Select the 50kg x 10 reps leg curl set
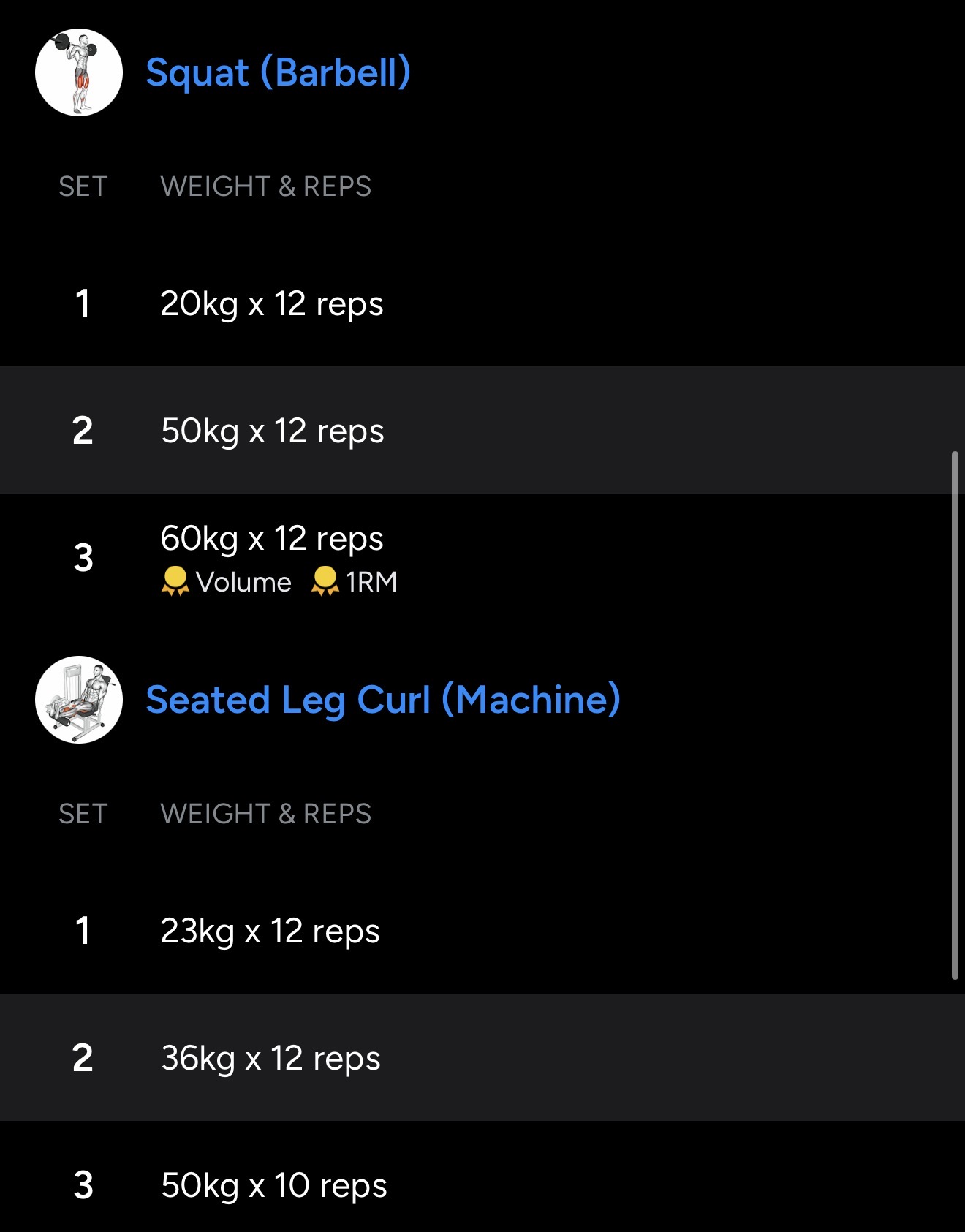Image resolution: width=965 pixels, height=1232 pixels. click(273, 1185)
